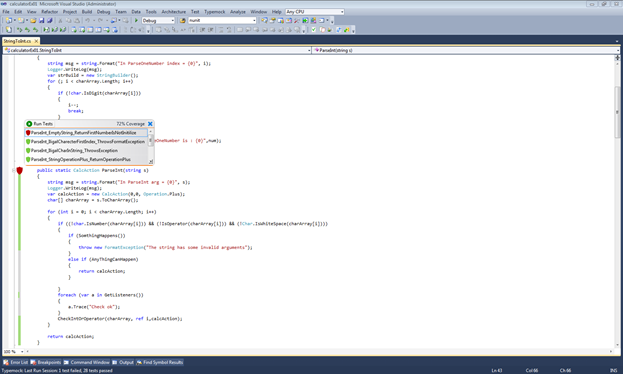The height and width of the screenshot is (374, 623).
Task: Click the Save All icon
Action: pos(50,20)
